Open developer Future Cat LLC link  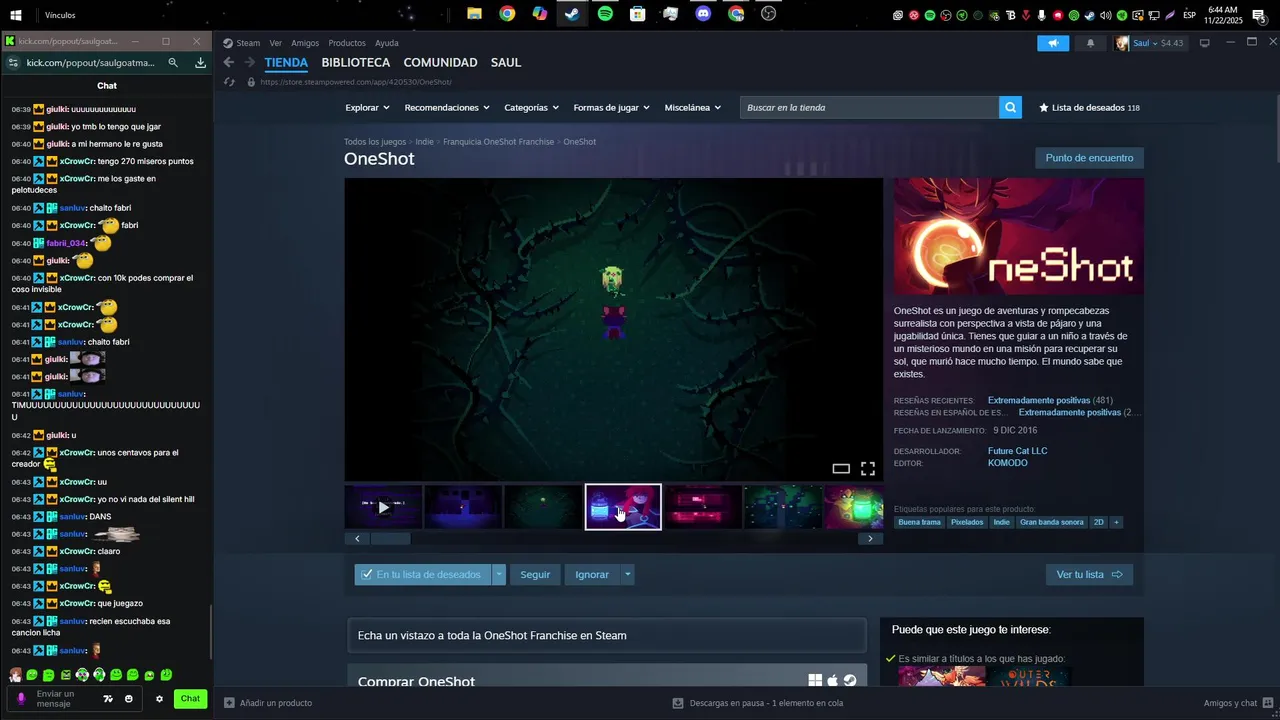coord(1017,451)
